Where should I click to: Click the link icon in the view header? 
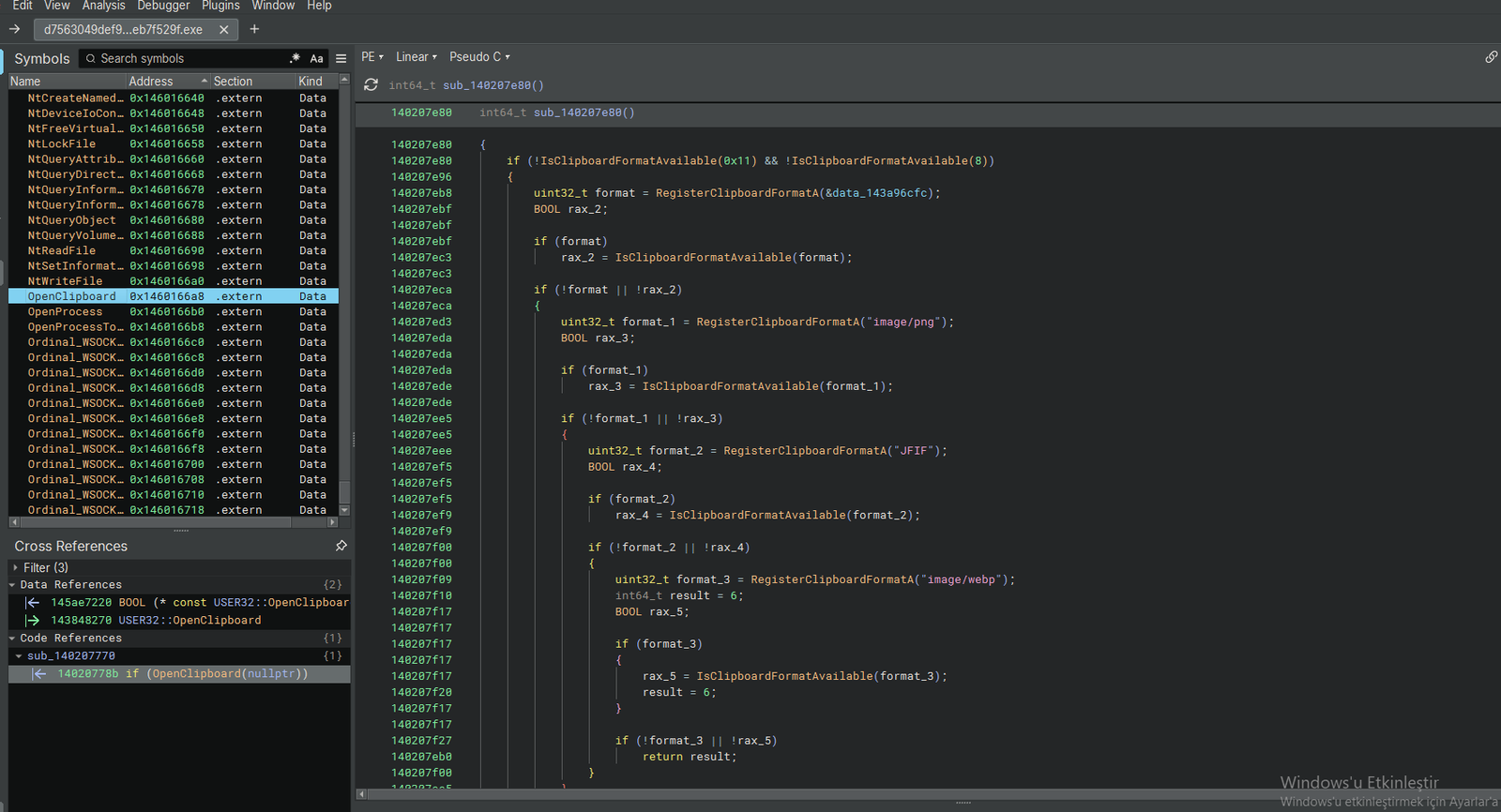pyautogui.click(x=1491, y=57)
